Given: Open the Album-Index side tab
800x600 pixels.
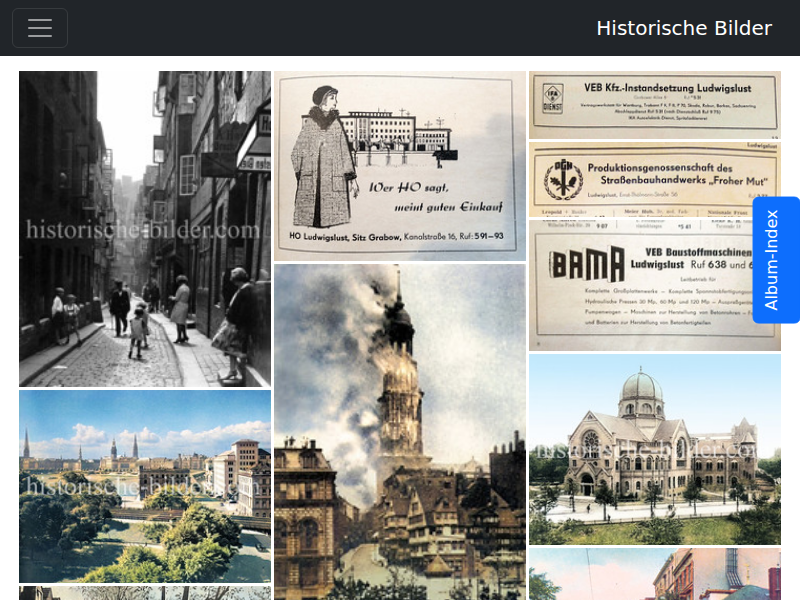Looking at the screenshot, I should point(776,260).
